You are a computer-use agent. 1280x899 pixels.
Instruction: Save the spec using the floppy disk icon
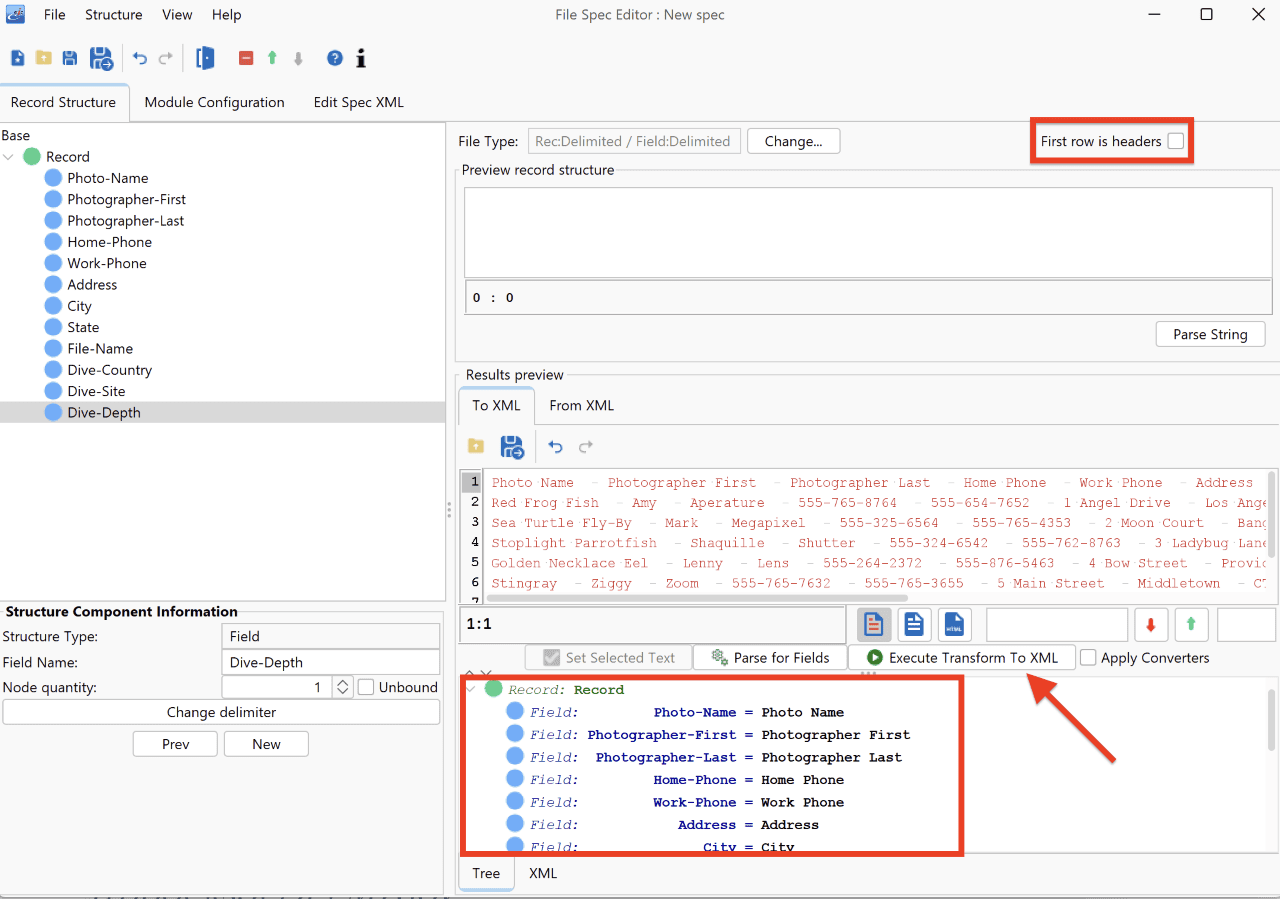[x=70, y=58]
